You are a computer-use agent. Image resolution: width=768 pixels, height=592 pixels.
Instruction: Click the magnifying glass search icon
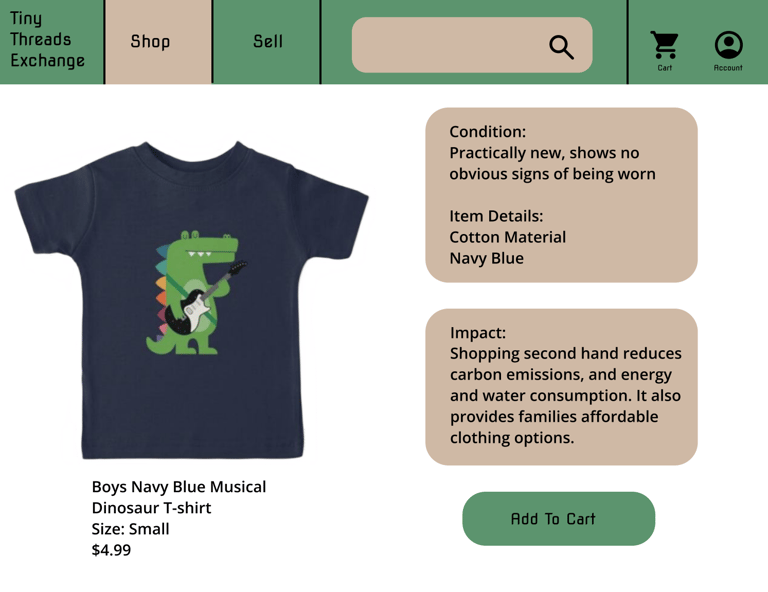561,47
